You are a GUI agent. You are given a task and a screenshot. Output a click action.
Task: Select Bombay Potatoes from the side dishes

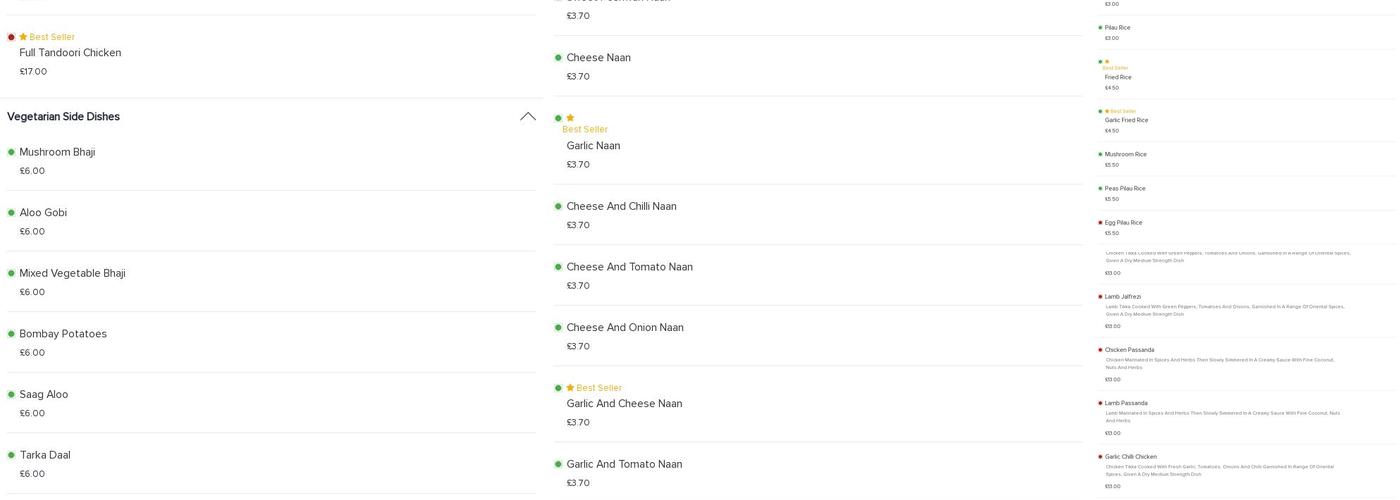[x=63, y=334]
